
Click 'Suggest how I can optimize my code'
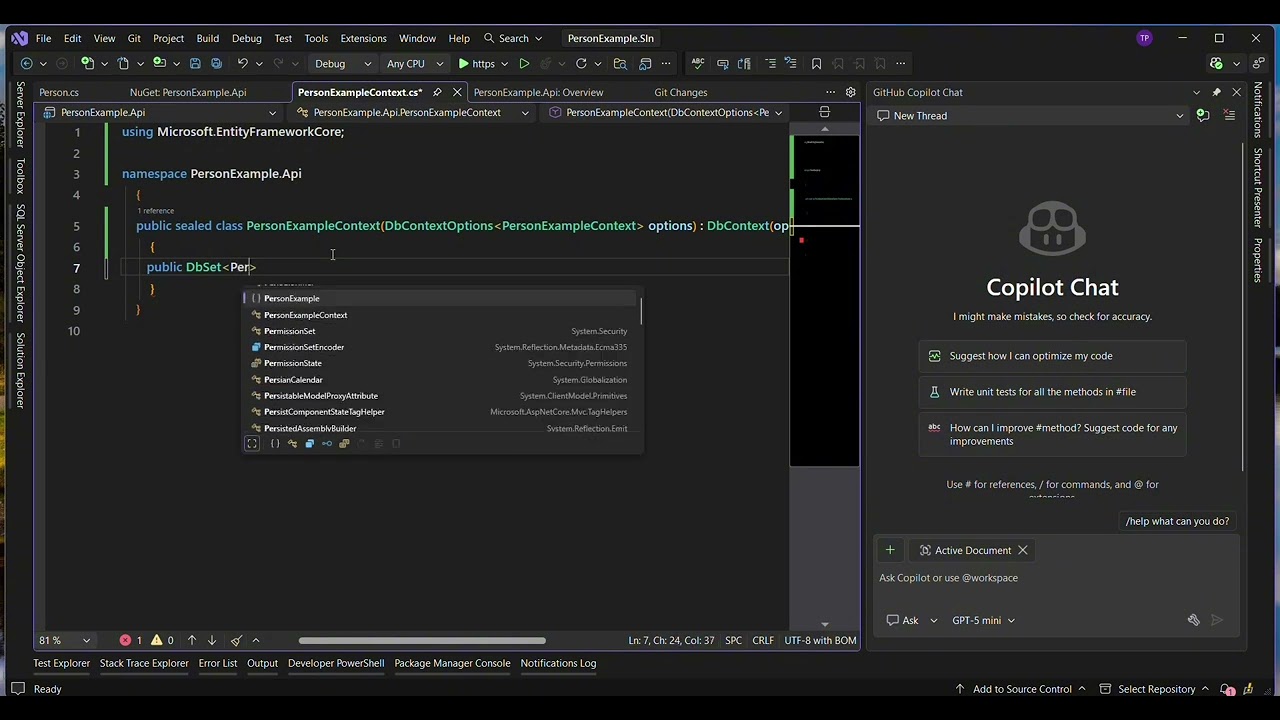tap(1052, 356)
